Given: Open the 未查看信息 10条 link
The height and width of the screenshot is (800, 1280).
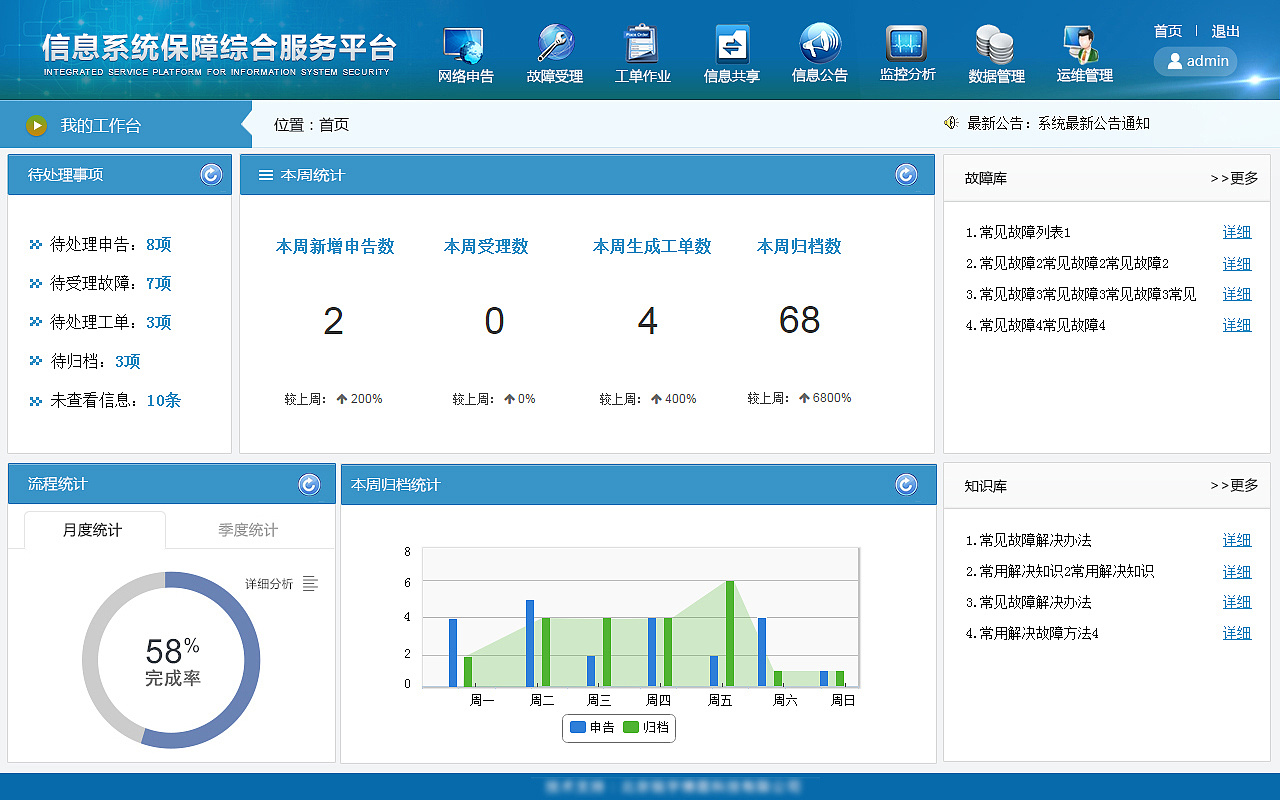Looking at the screenshot, I should click(164, 400).
